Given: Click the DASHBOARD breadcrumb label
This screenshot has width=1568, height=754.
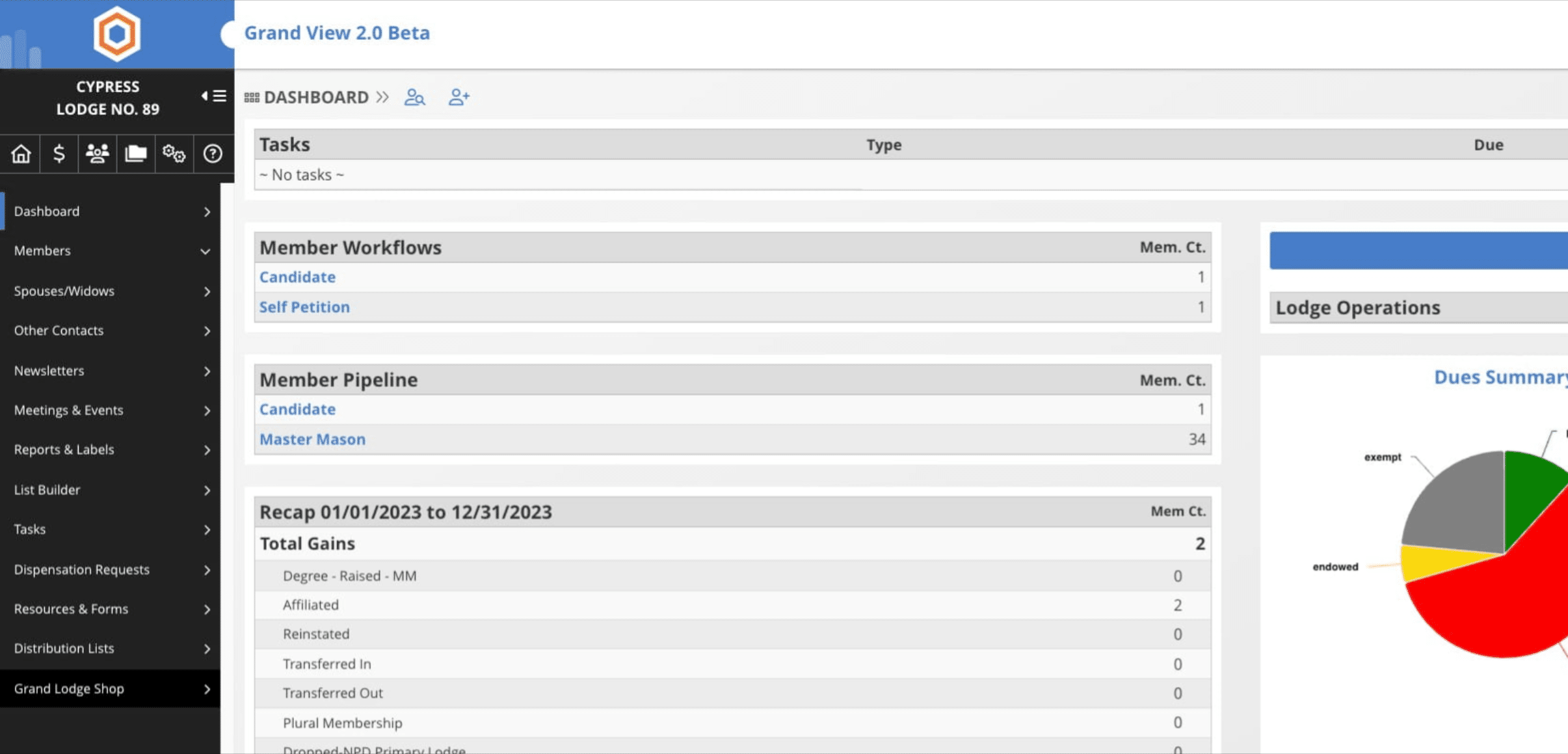Looking at the screenshot, I should pyautogui.click(x=316, y=98).
